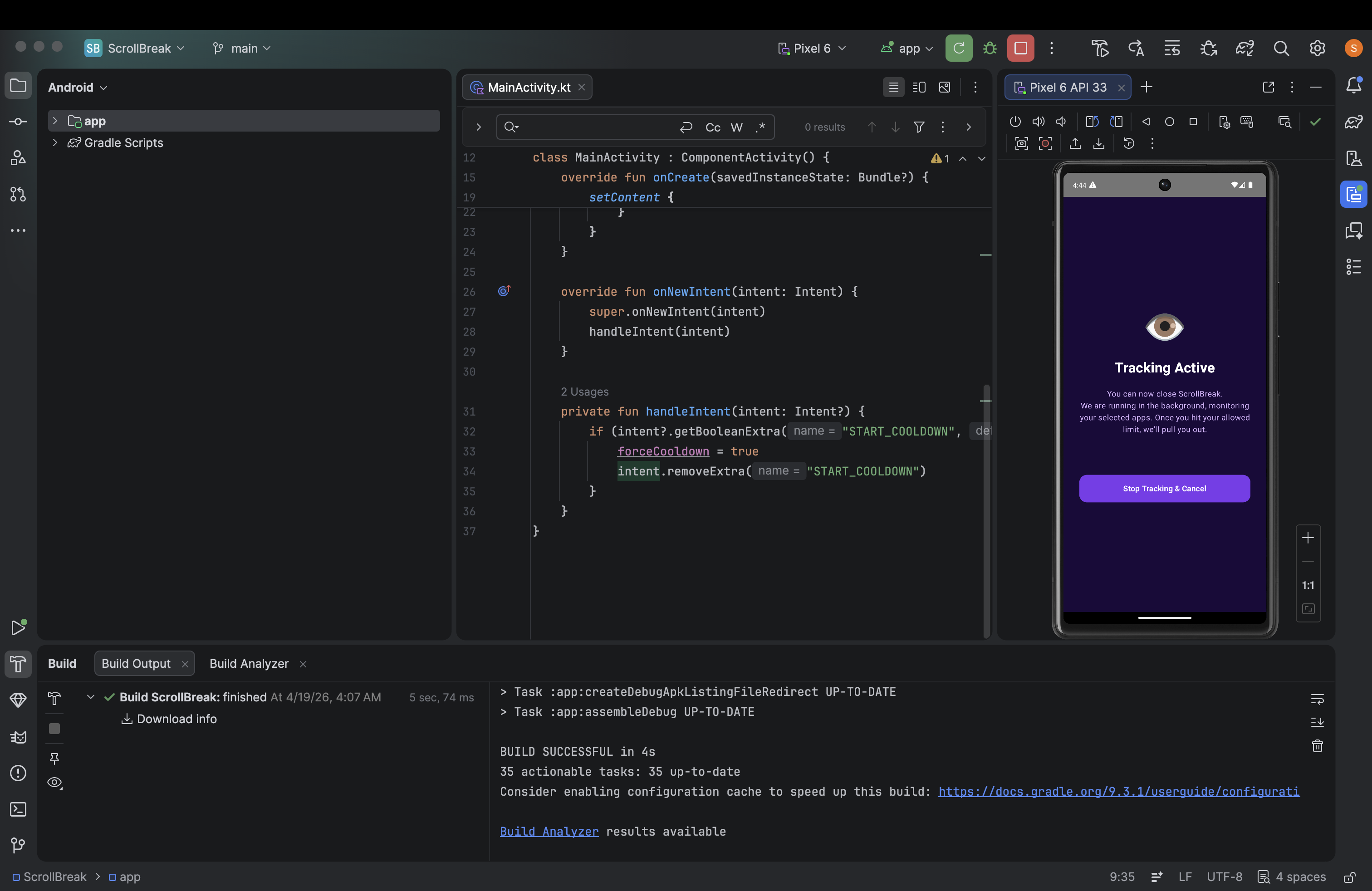Take emulator screenshot
The height and width of the screenshot is (891, 1372).
pyautogui.click(x=1021, y=143)
